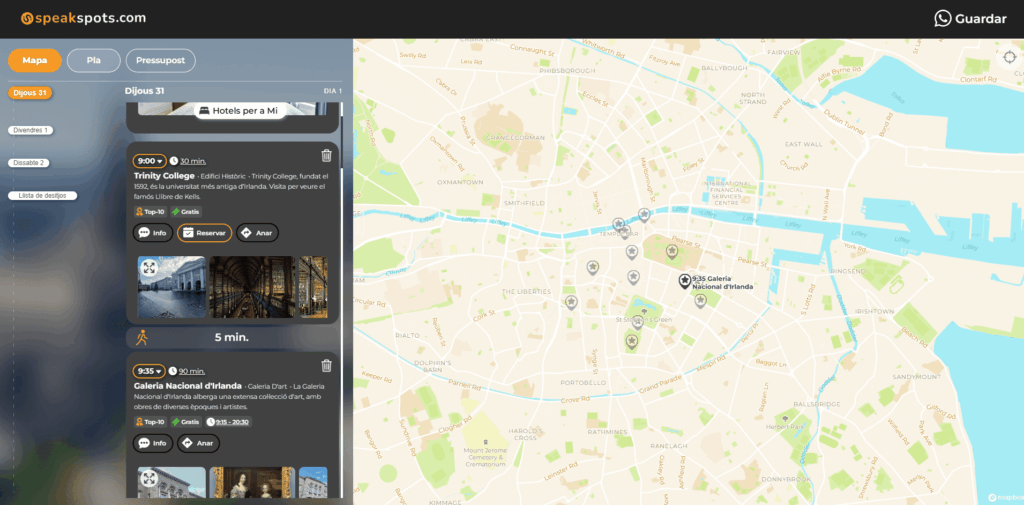Click the WhatsApp Guardar button
Image resolution: width=1024 pixels, height=505 pixels.
[970, 19]
